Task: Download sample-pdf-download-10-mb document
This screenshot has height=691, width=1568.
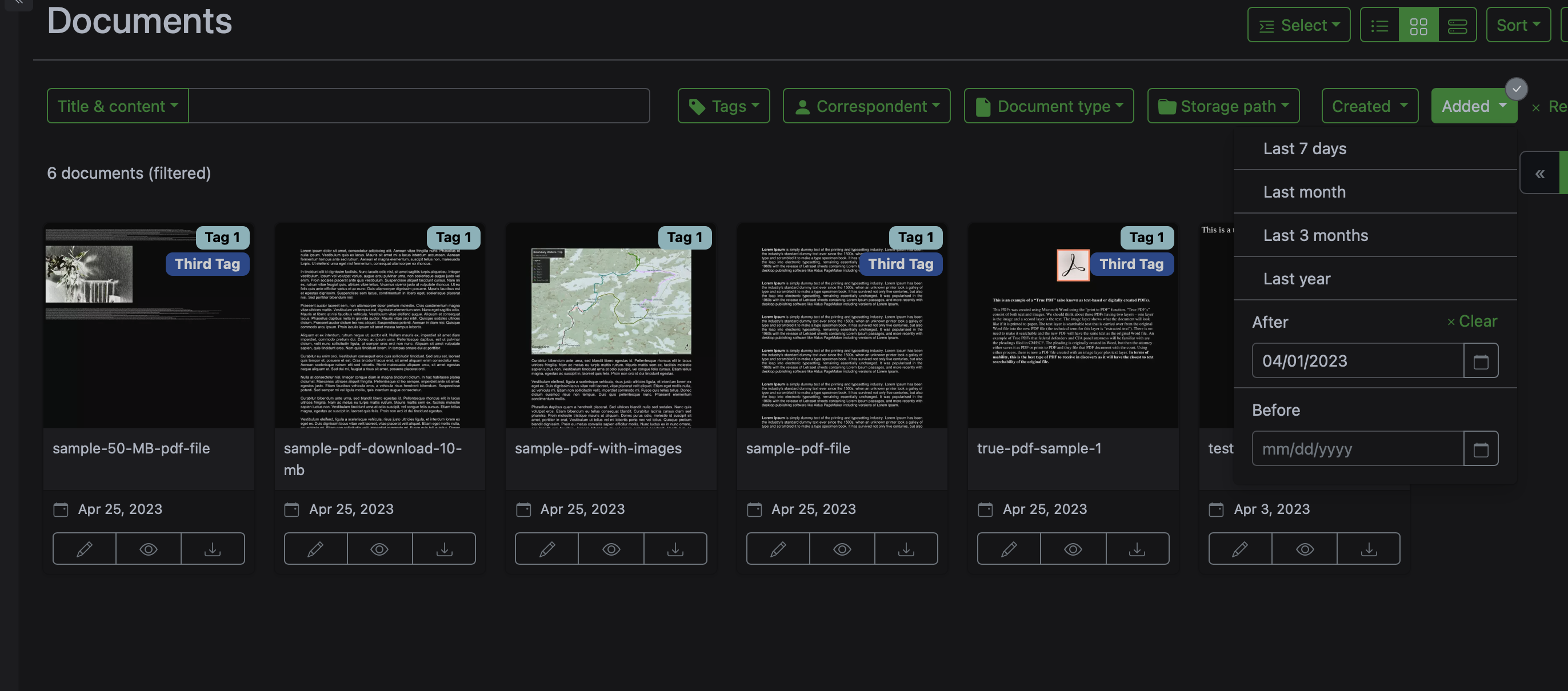Action: point(444,549)
